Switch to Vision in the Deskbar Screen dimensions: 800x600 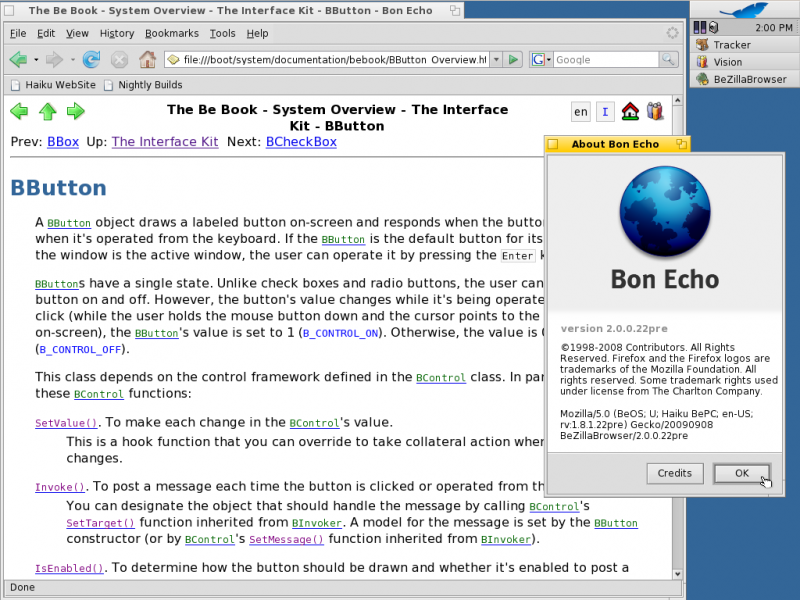click(745, 62)
